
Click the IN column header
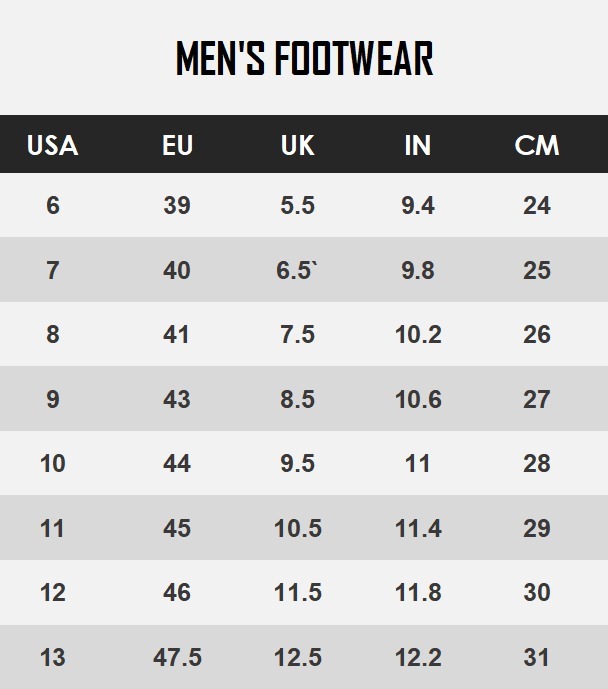coord(417,145)
